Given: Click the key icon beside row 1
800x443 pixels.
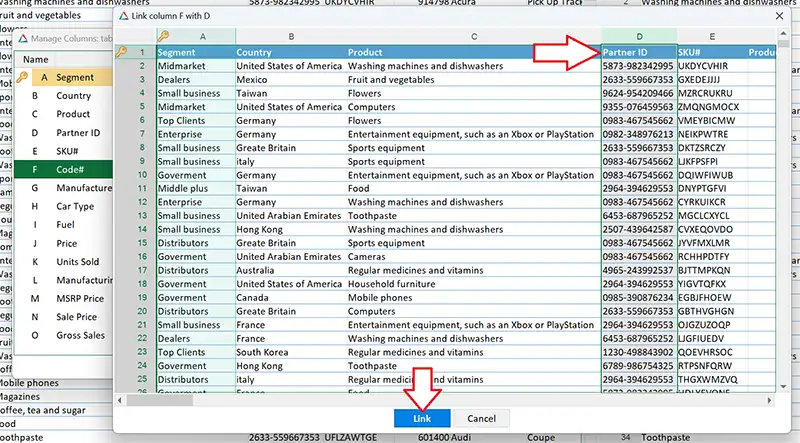Looking at the screenshot, I should tap(121, 52).
